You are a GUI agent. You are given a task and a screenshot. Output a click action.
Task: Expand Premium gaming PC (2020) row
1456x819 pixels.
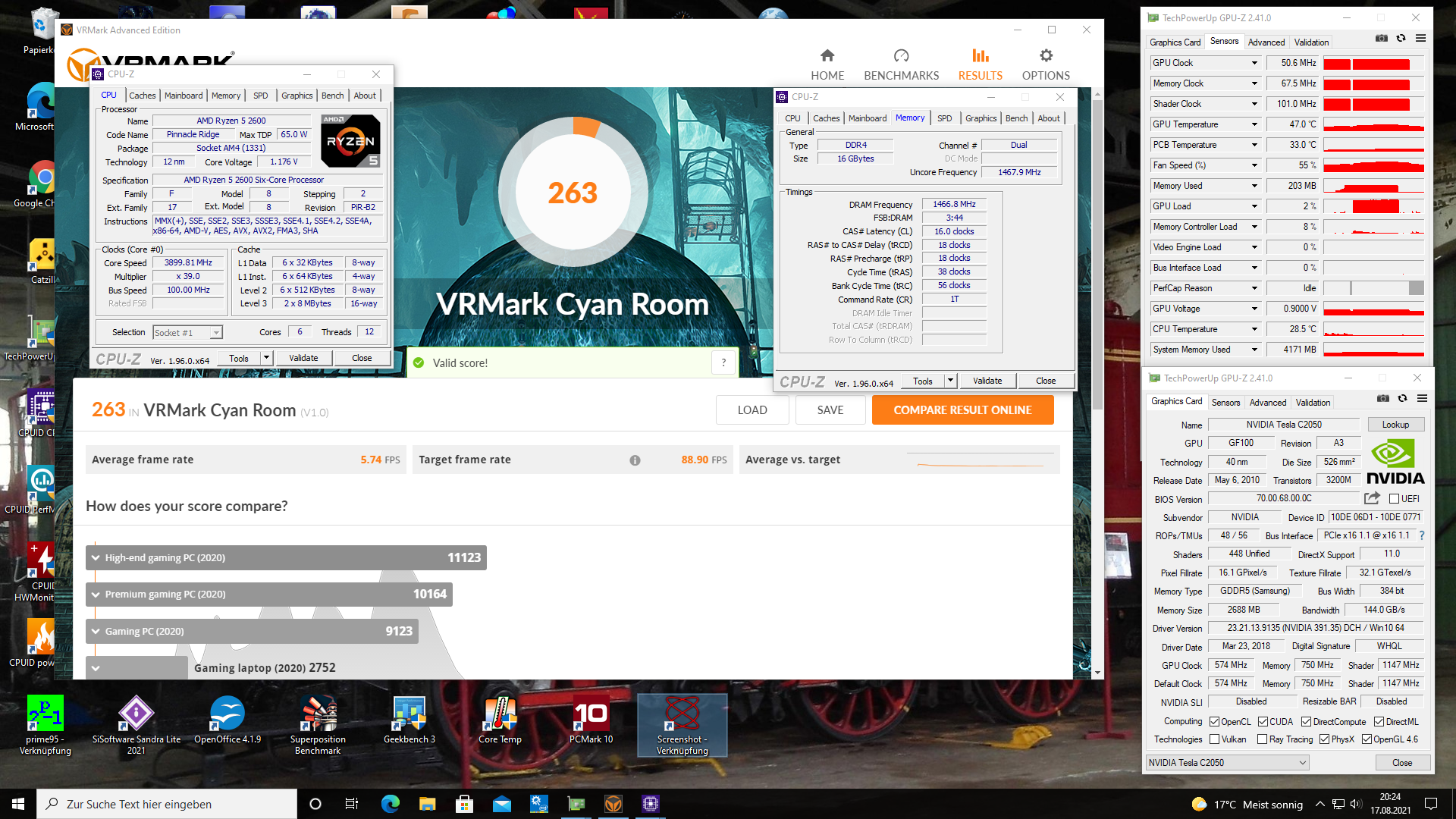click(x=96, y=594)
